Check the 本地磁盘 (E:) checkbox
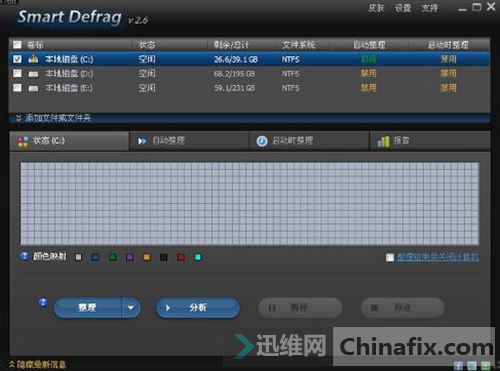 coord(17,88)
